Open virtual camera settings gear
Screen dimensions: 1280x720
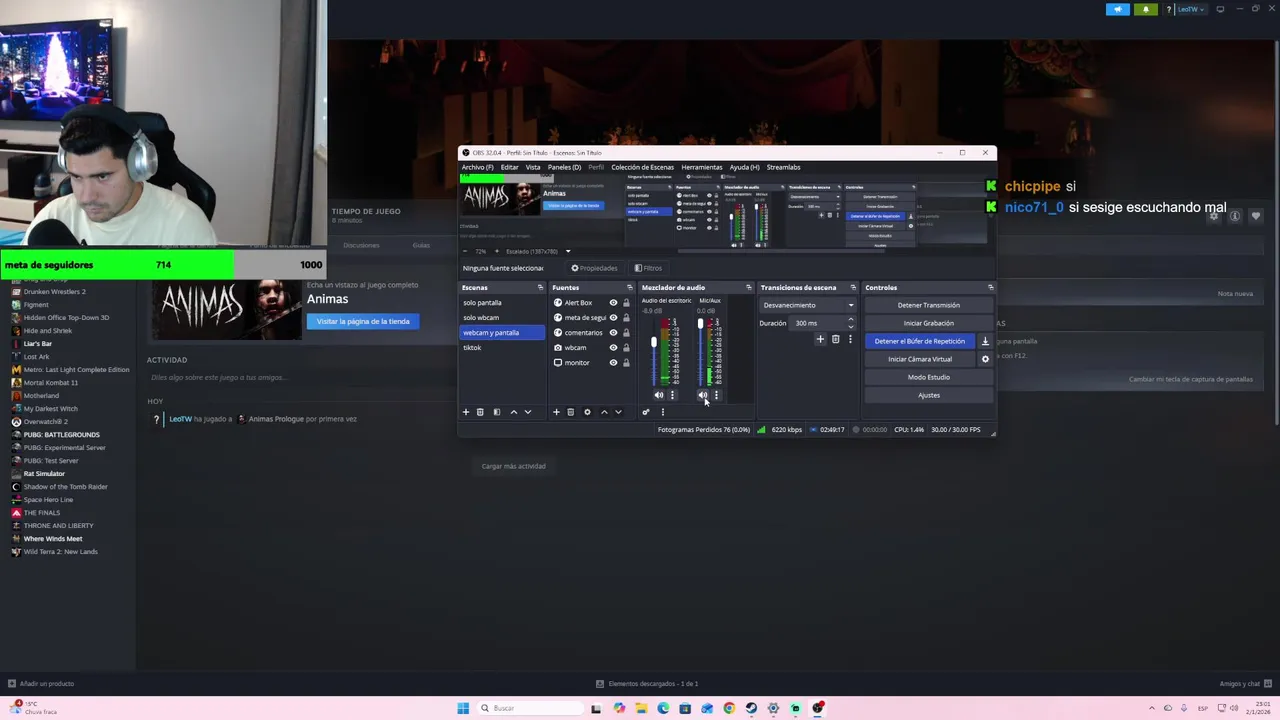(985, 359)
